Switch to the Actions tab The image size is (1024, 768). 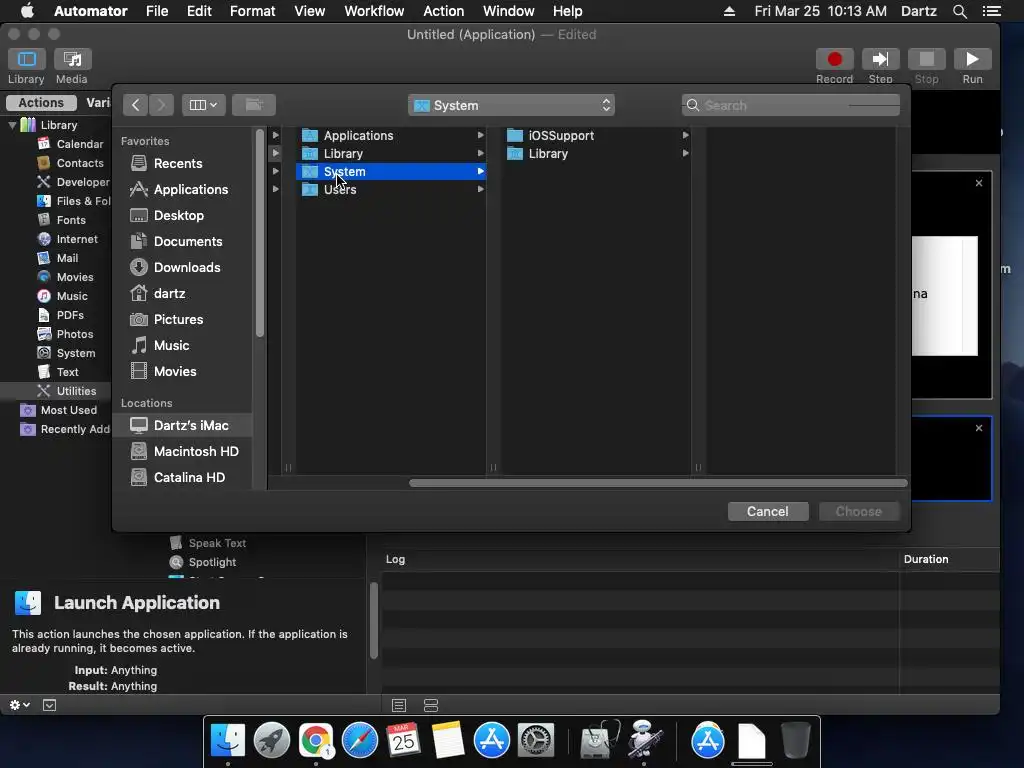pyautogui.click(x=41, y=103)
